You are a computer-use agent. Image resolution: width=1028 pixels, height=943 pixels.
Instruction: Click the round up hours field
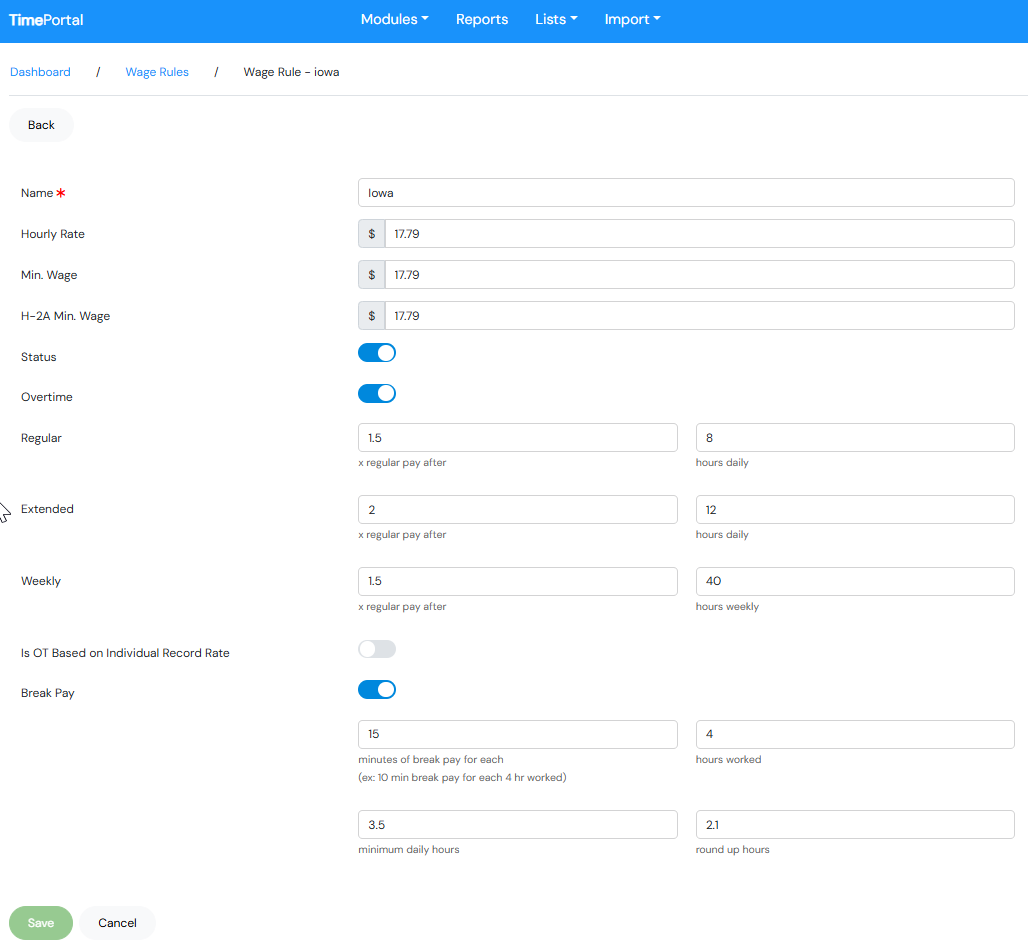point(855,825)
